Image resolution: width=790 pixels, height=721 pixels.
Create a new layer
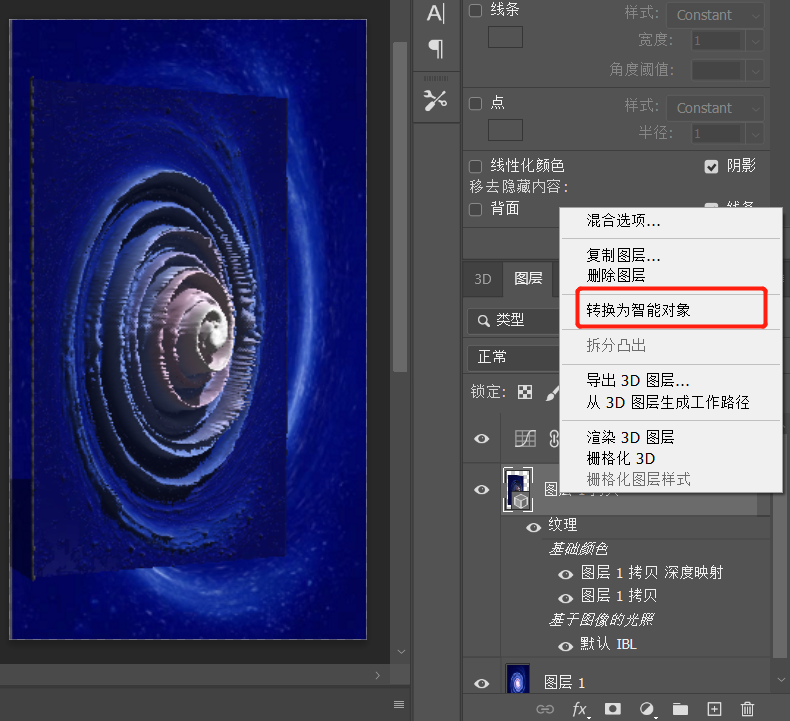click(714, 709)
